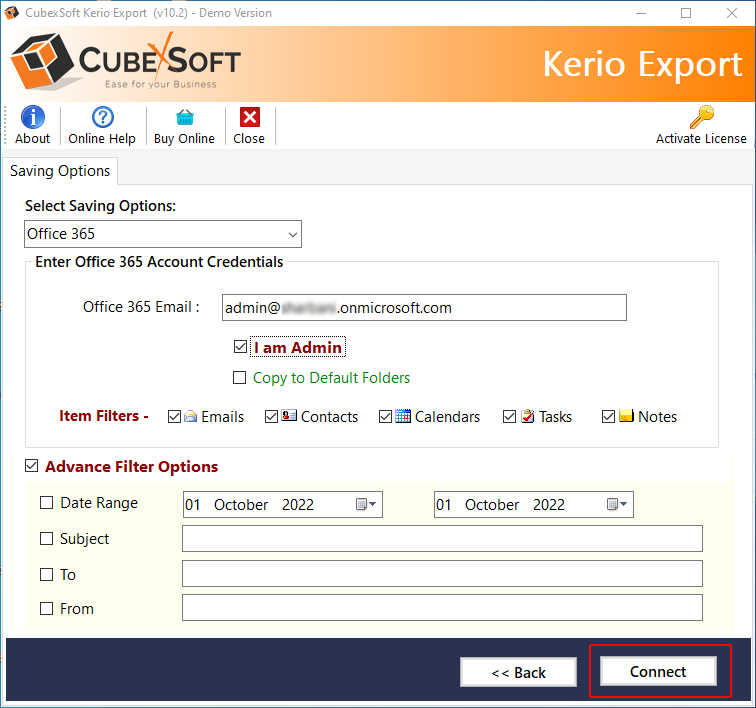Open calendar picker for start date

[x=367, y=505]
